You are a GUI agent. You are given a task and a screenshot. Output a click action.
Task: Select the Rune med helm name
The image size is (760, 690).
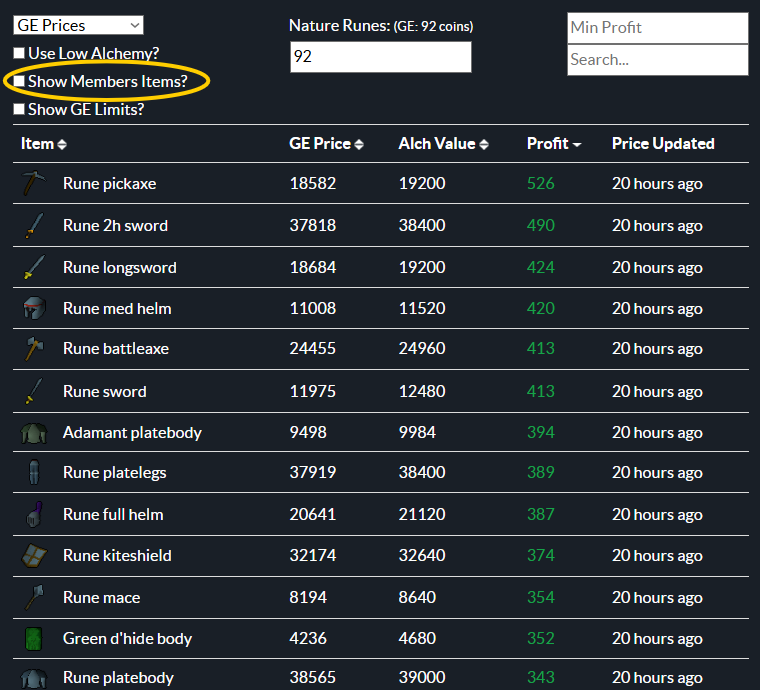tap(117, 309)
